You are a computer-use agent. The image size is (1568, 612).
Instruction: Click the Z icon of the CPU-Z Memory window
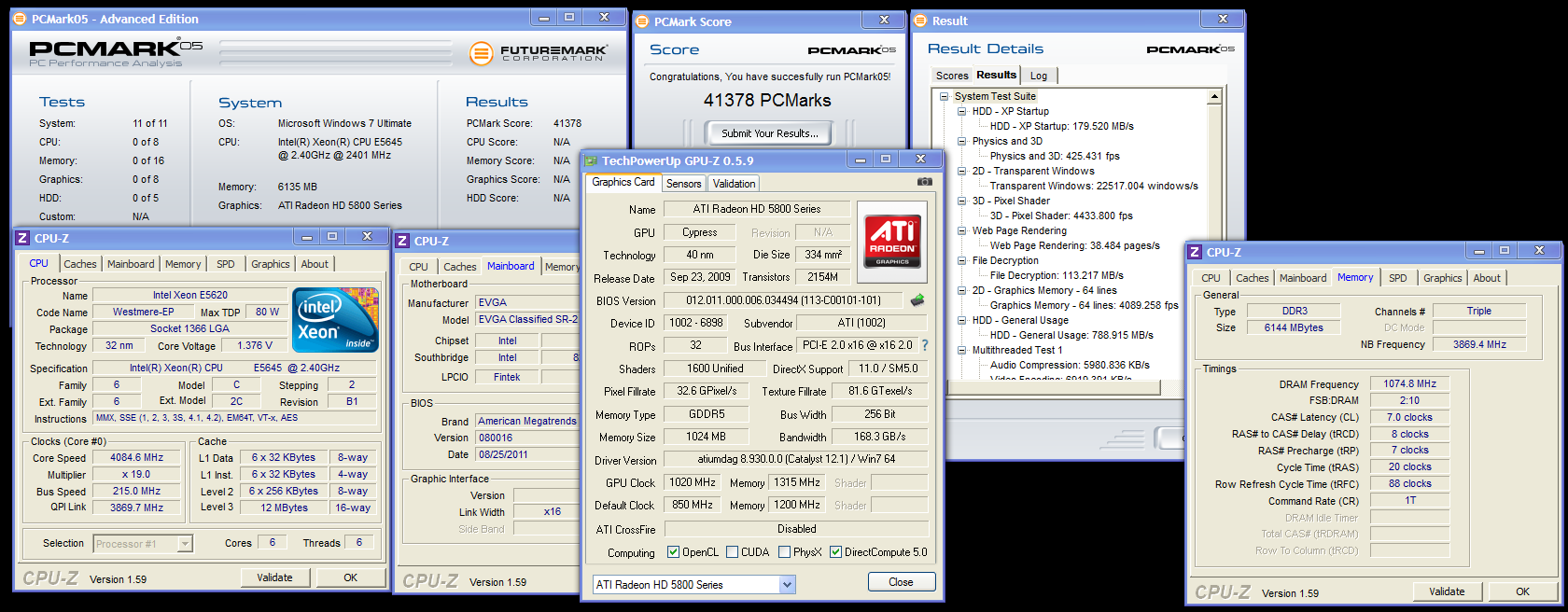click(x=1195, y=252)
